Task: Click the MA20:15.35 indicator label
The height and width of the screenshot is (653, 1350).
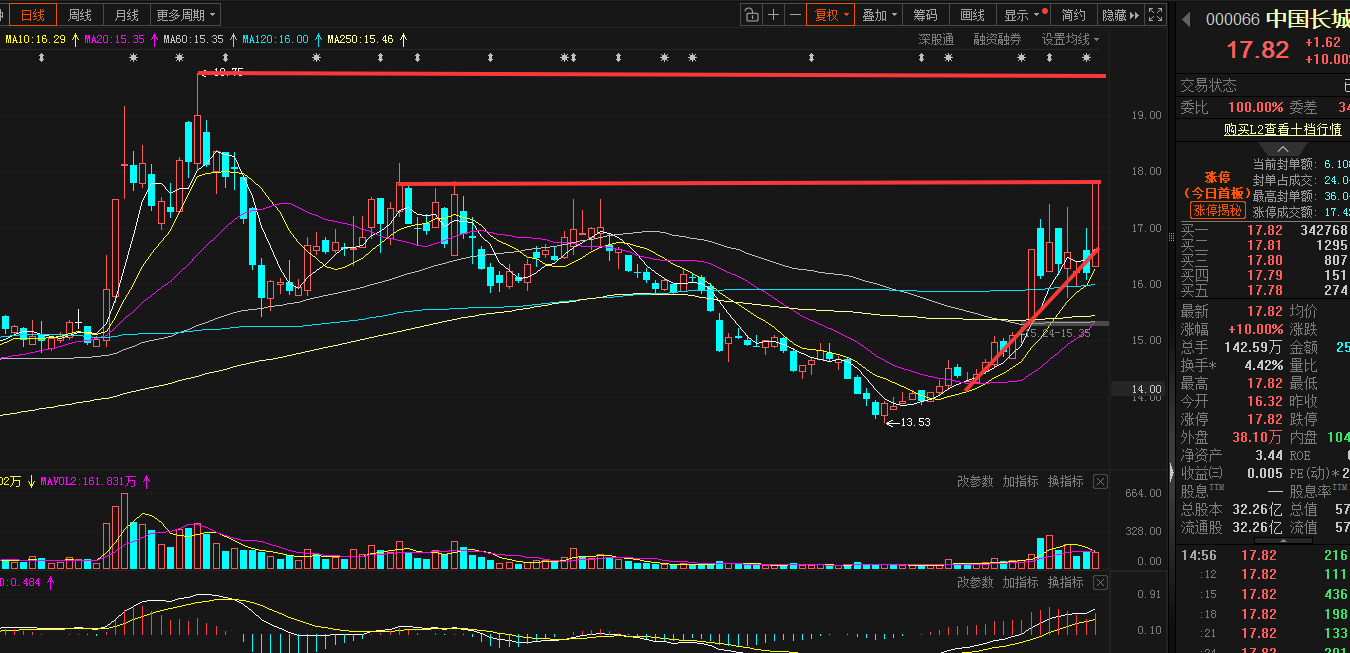Action: tap(115, 40)
